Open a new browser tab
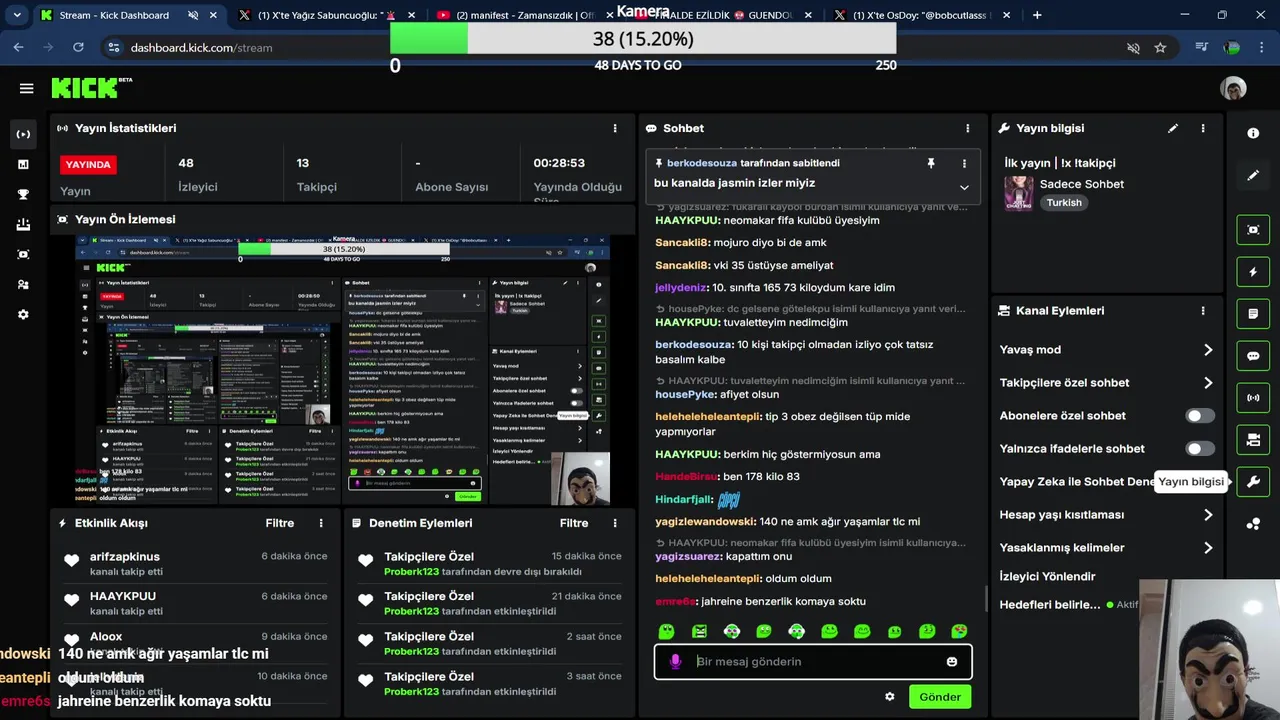This screenshot has height=720, width=1280. (1037, 15)
